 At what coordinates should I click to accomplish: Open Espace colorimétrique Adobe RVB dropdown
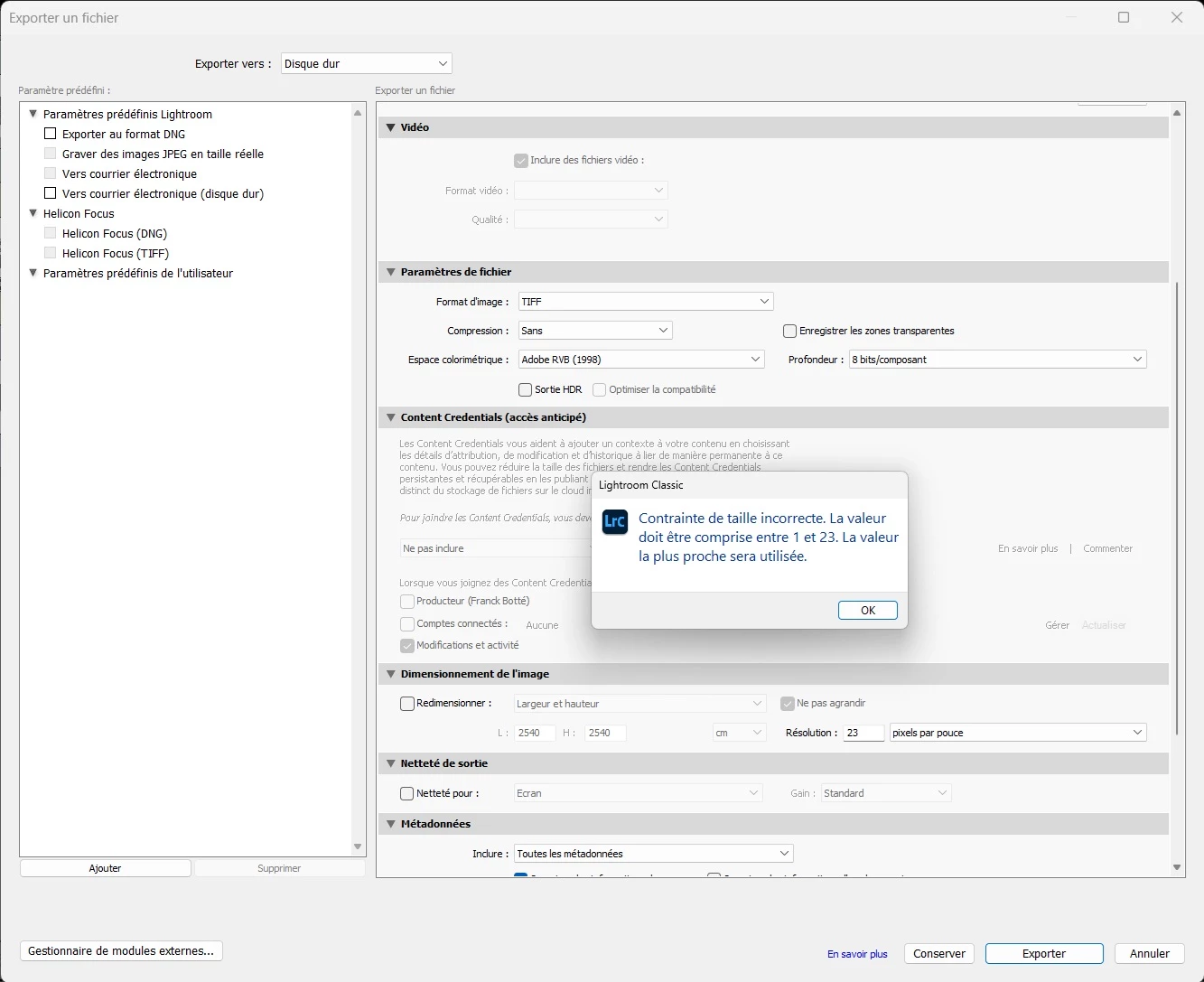[641, 360]
